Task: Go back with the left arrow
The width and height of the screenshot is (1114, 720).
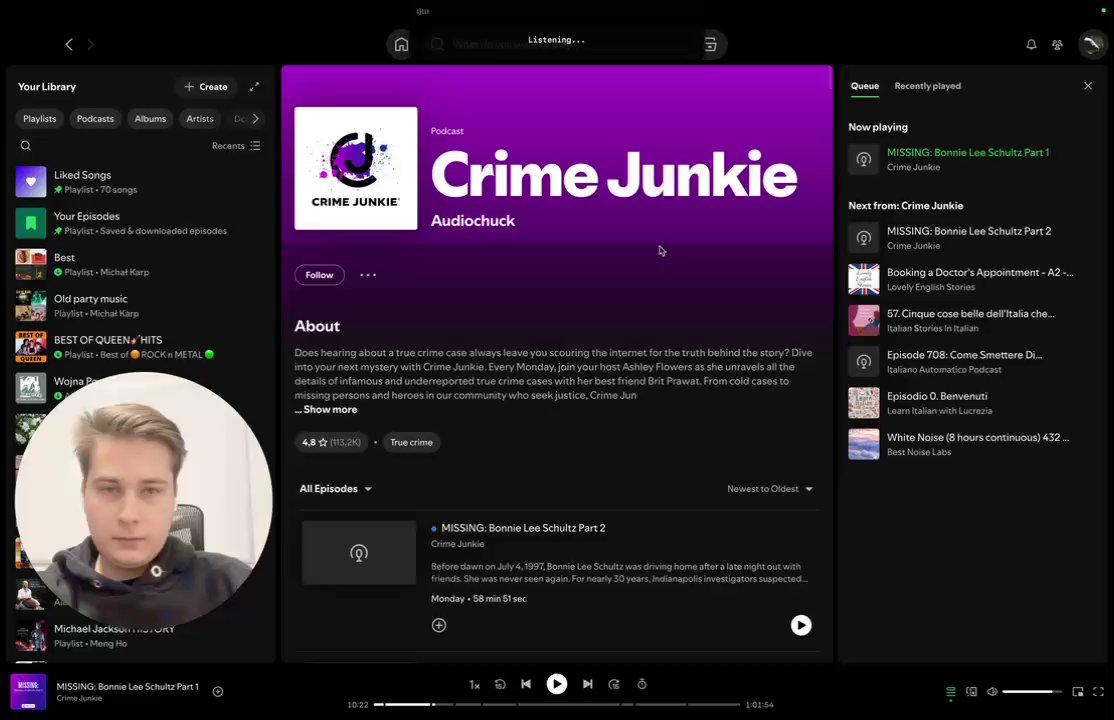Action: 69,44
